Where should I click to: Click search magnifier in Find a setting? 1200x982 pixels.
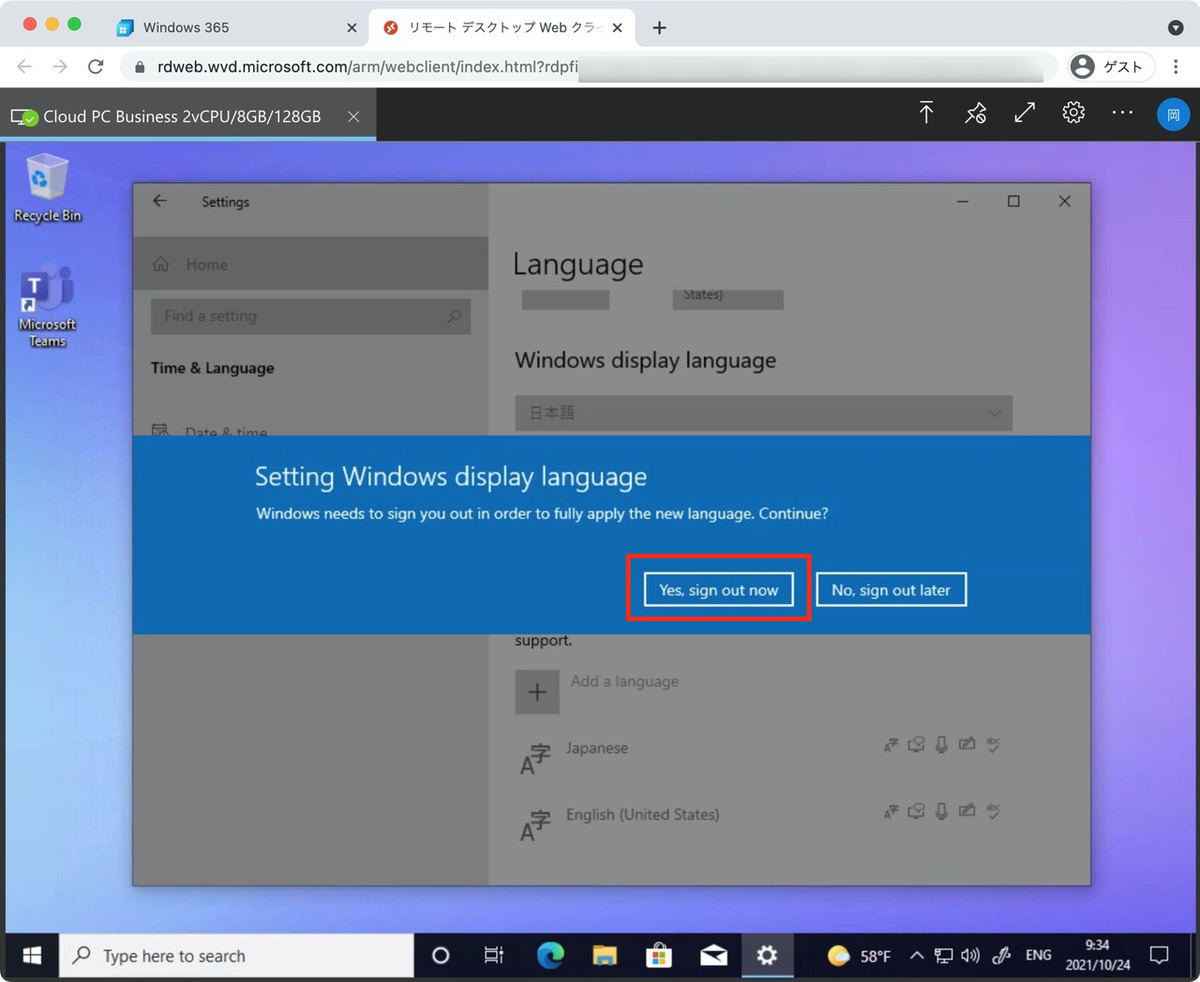454,316
